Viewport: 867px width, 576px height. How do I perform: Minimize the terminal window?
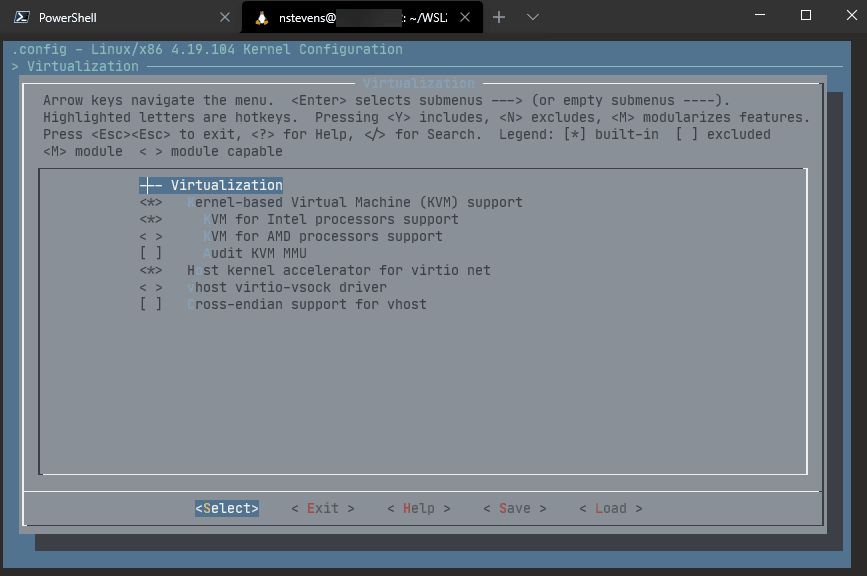click(x=760, y=15)
